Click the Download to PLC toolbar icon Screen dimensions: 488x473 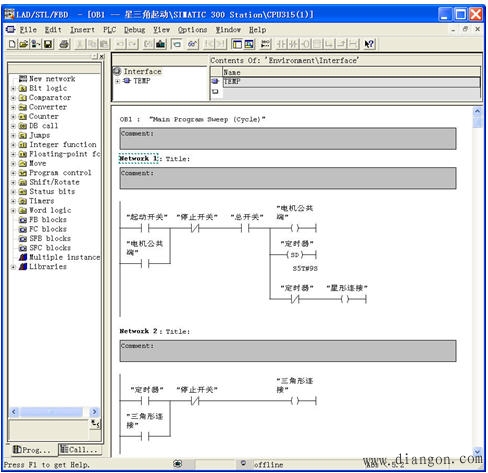(161, 44)
